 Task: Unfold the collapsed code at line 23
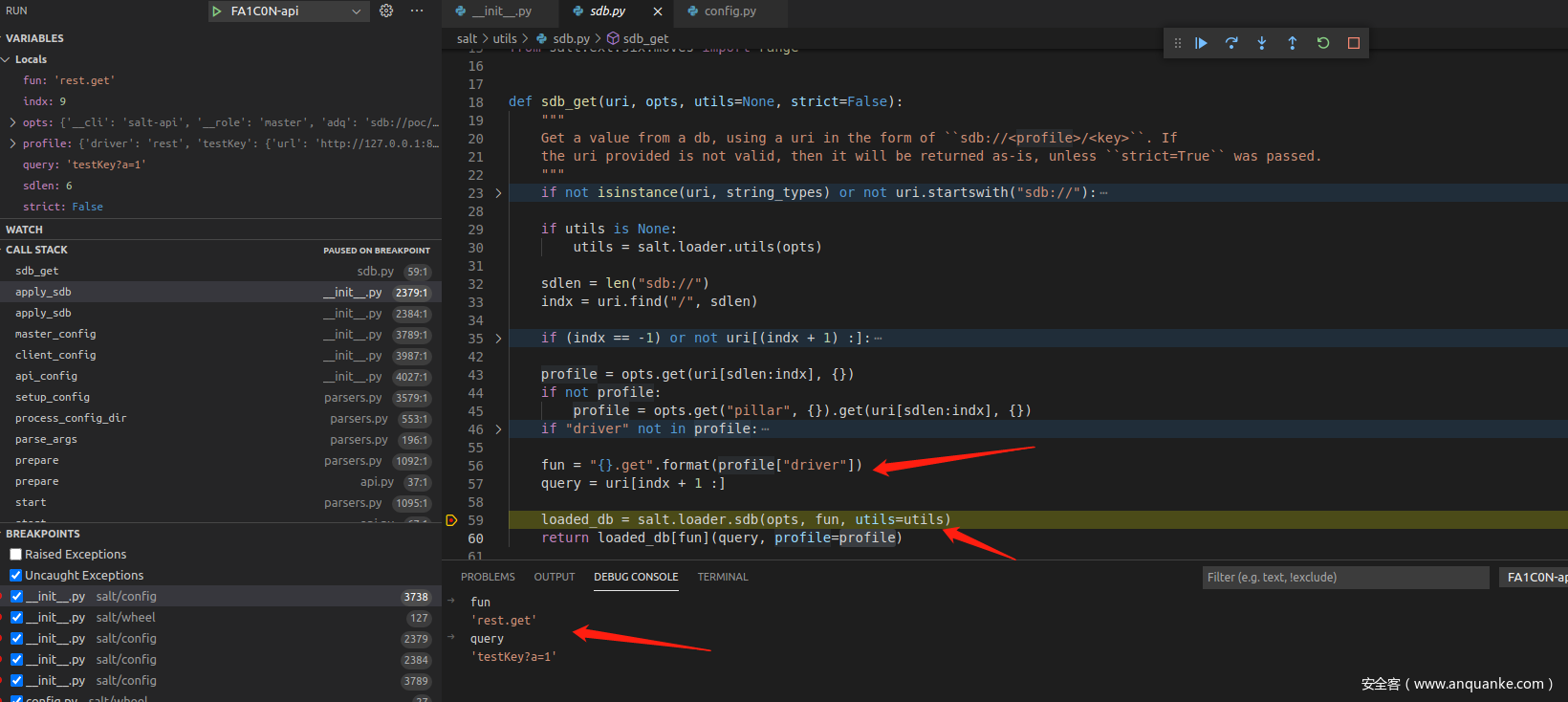pos(498,193)
